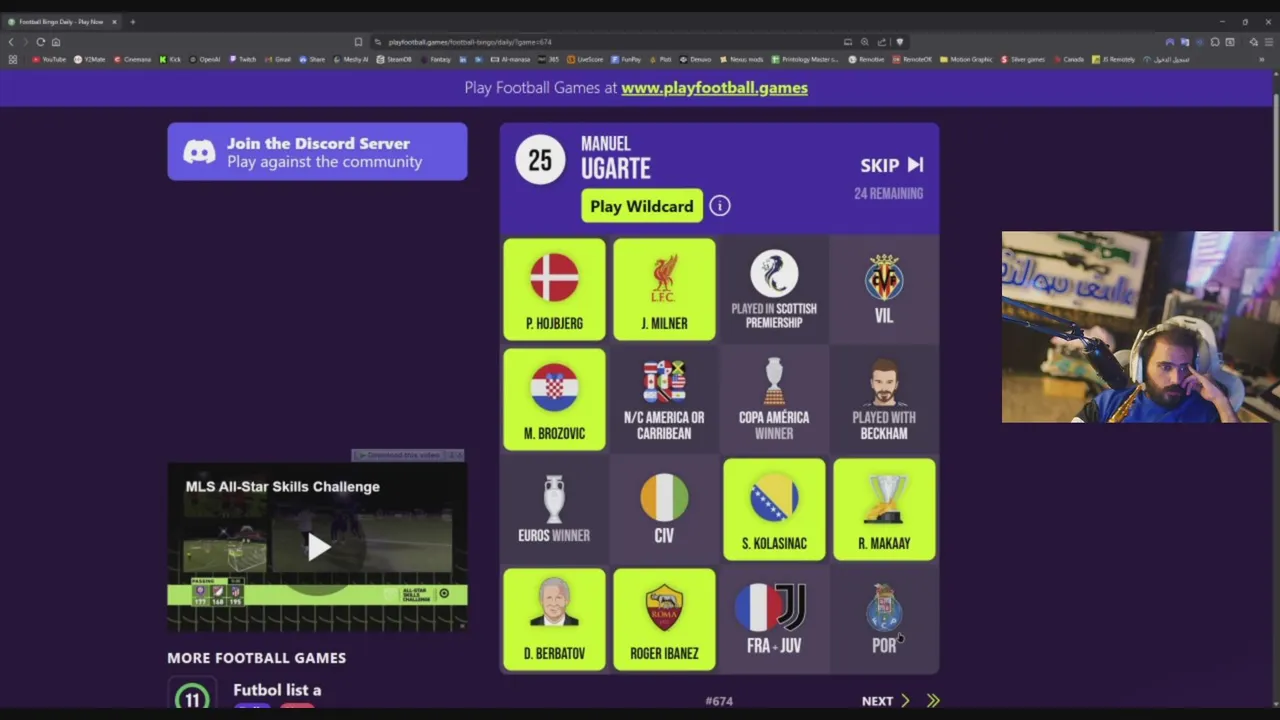1280x720 pixels.
Task: Open the browser main menu icon
Action: (1269, 42)
